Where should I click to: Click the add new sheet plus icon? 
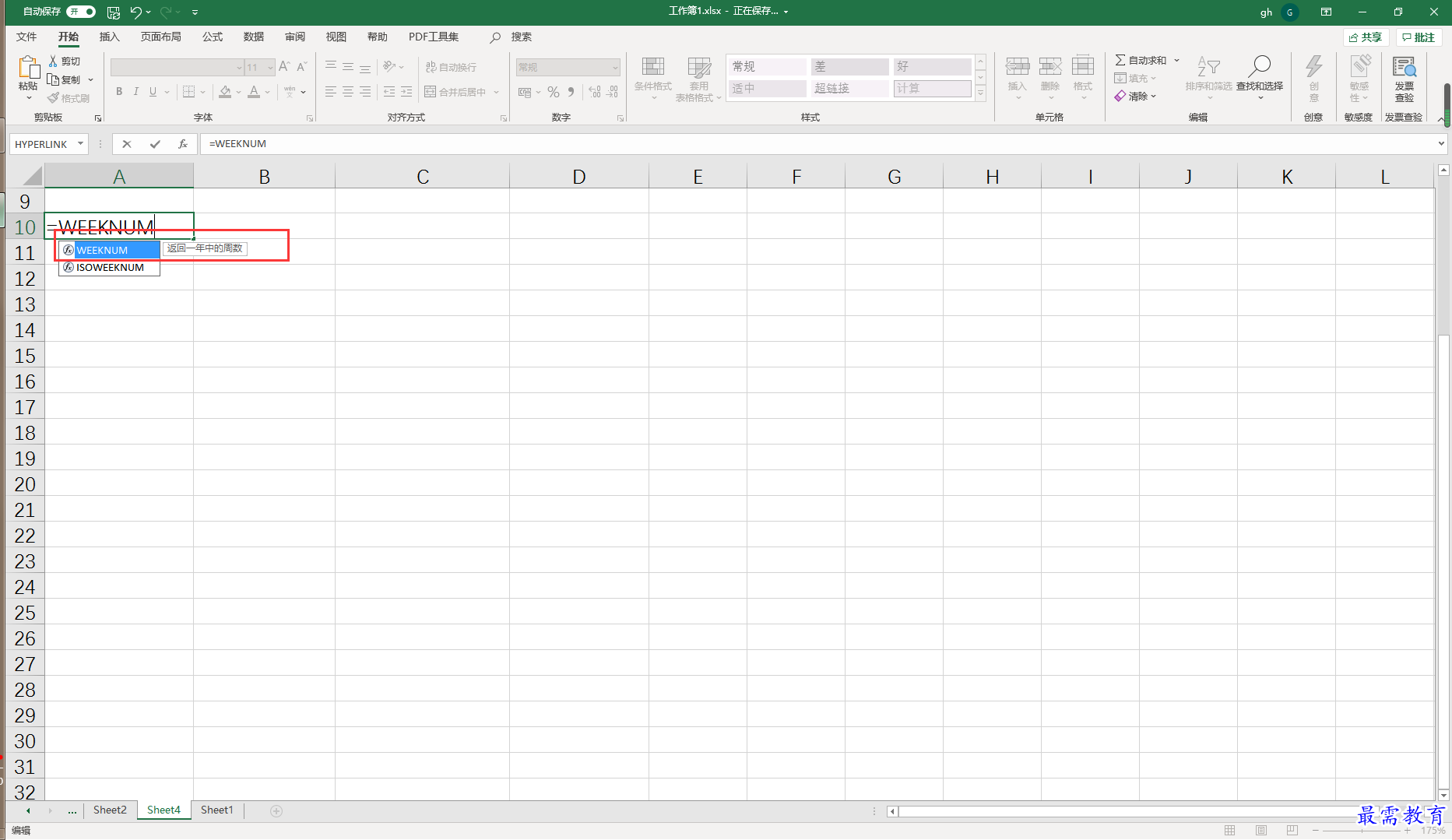(276, 810)
